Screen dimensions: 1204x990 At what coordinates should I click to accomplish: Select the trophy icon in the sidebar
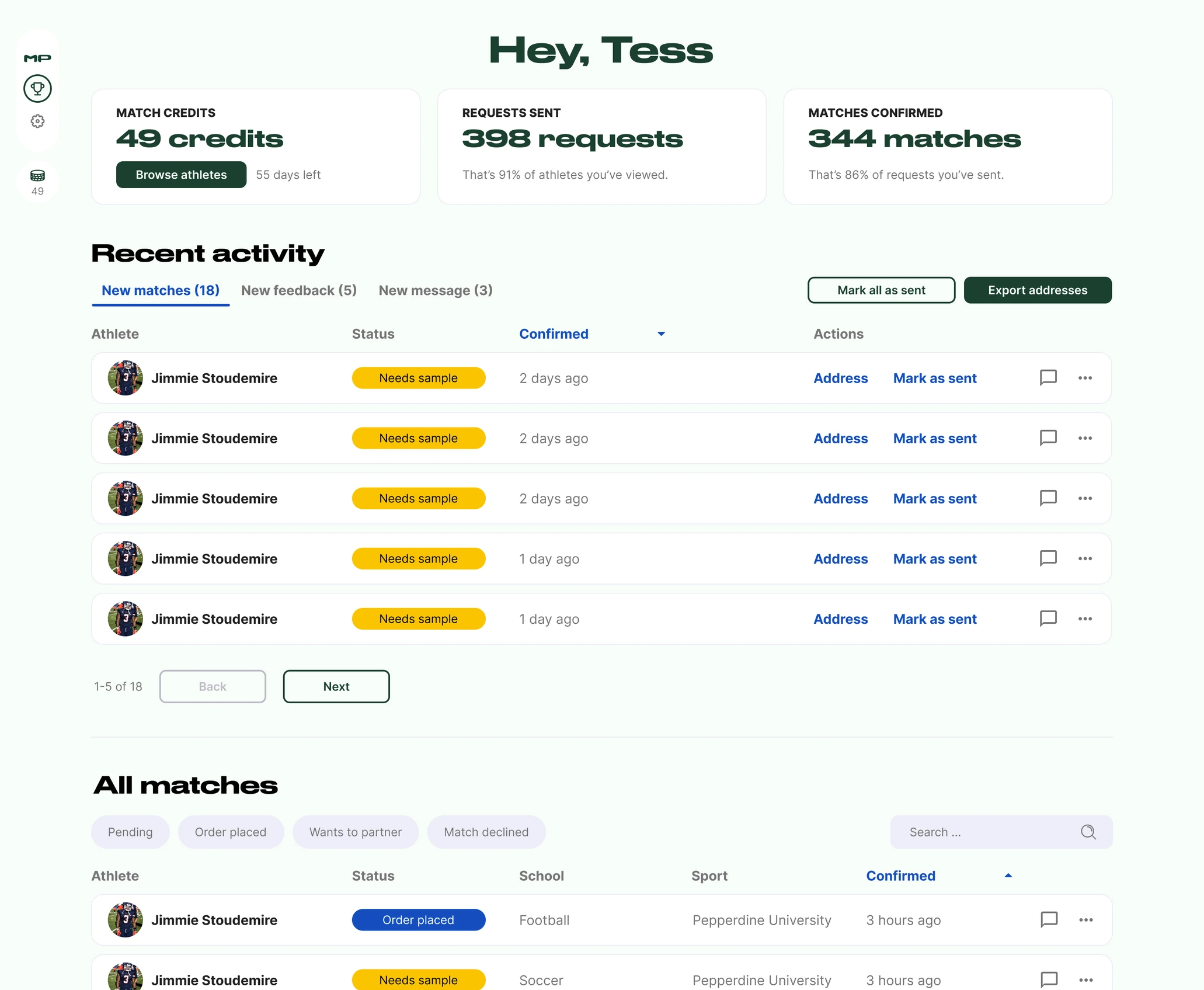37,88
